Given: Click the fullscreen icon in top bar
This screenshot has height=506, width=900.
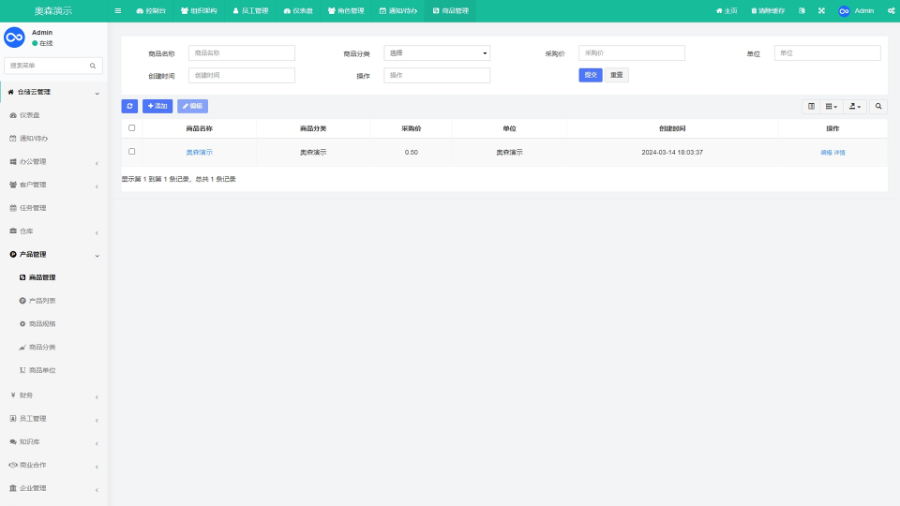Looking at the screenshot, I should 821,11.
